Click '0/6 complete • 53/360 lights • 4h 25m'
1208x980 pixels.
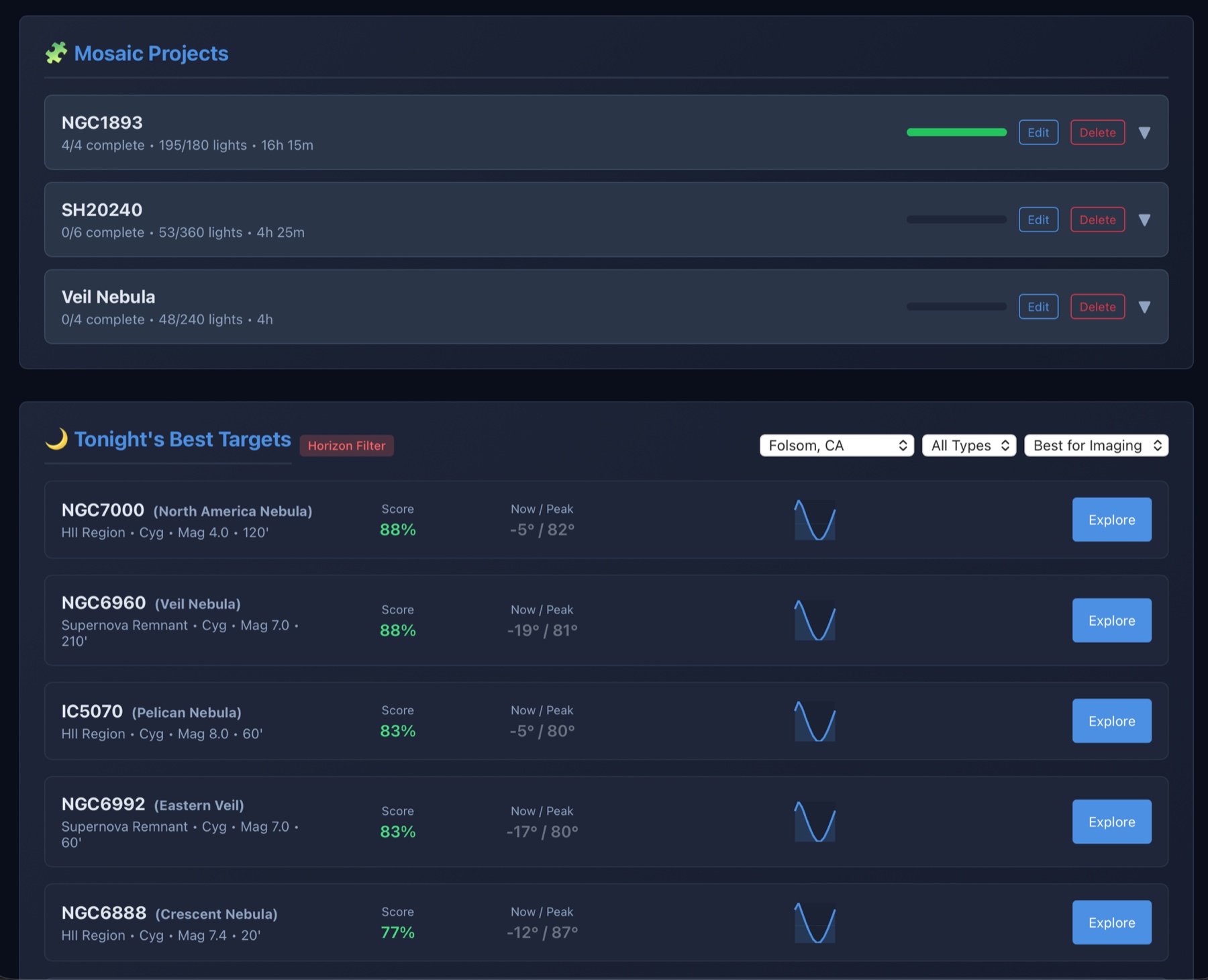coord(183,232)
